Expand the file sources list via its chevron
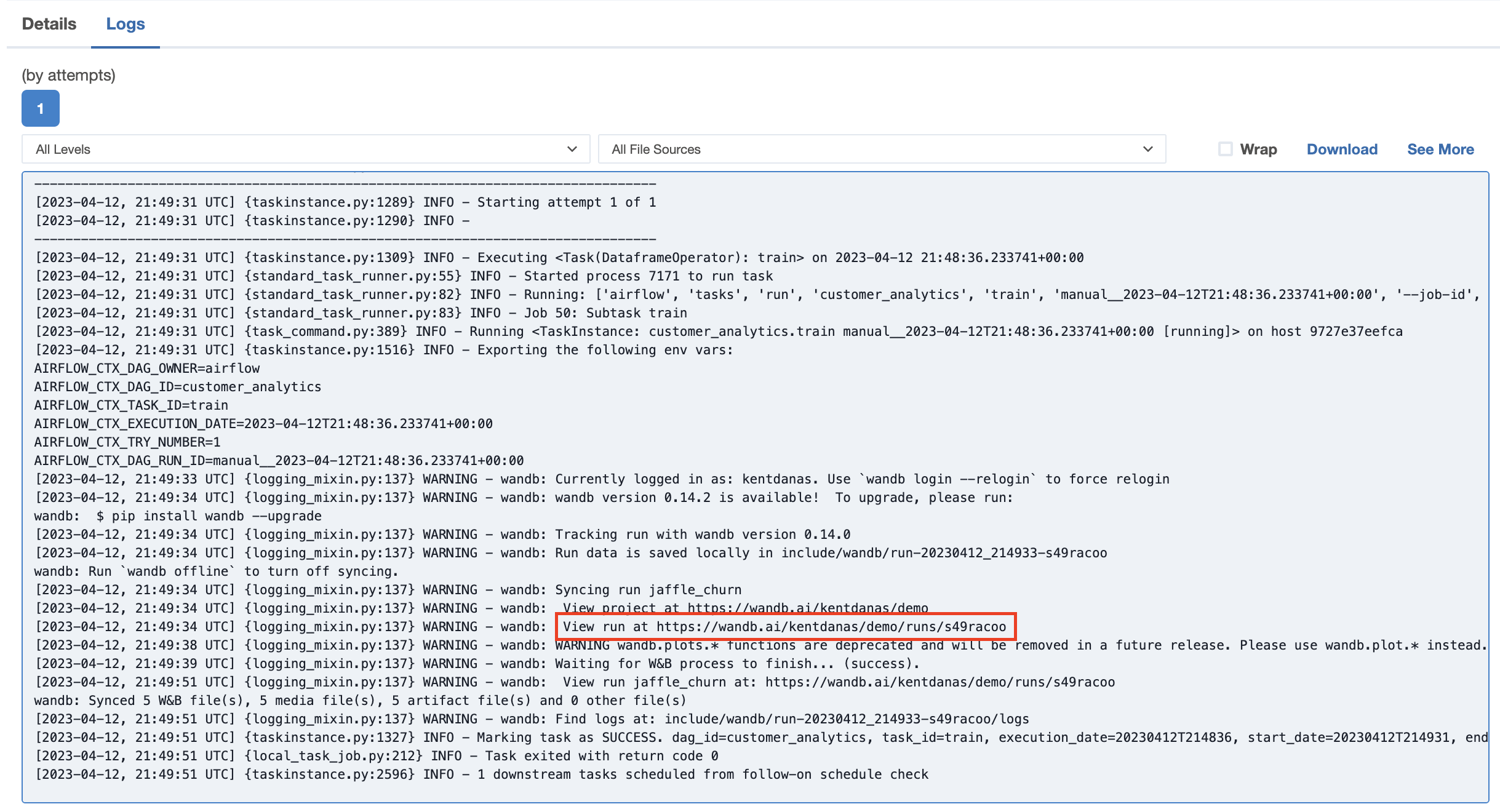This screenshot has height=812, width=1500. tap(1147, 149)
